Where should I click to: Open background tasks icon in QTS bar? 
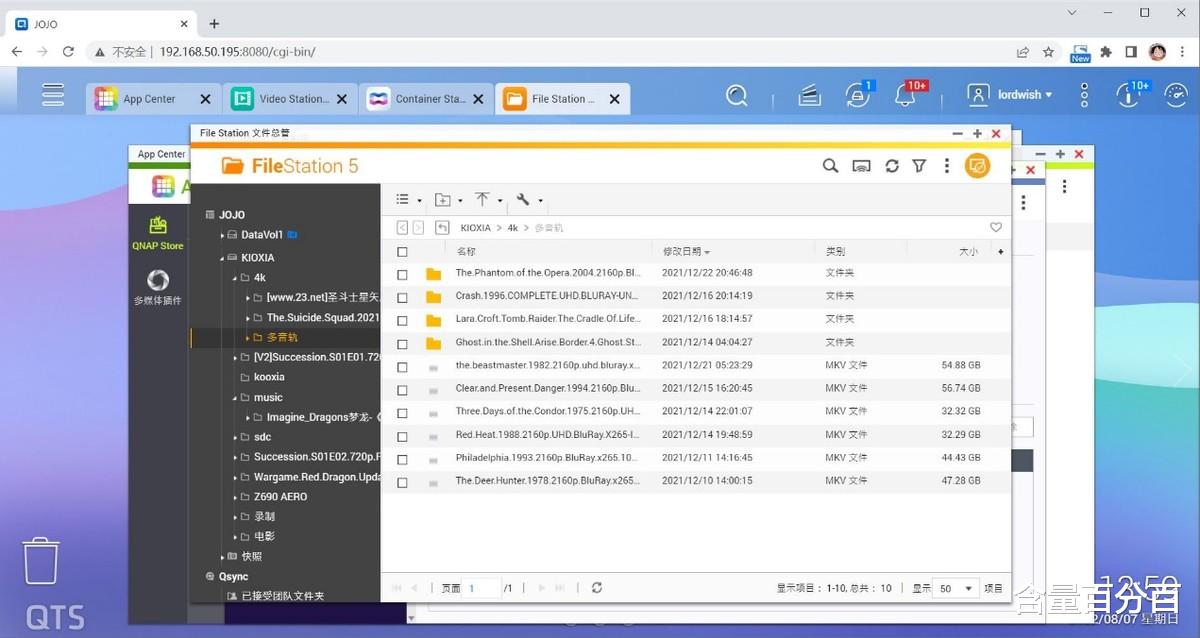(809, 96)
